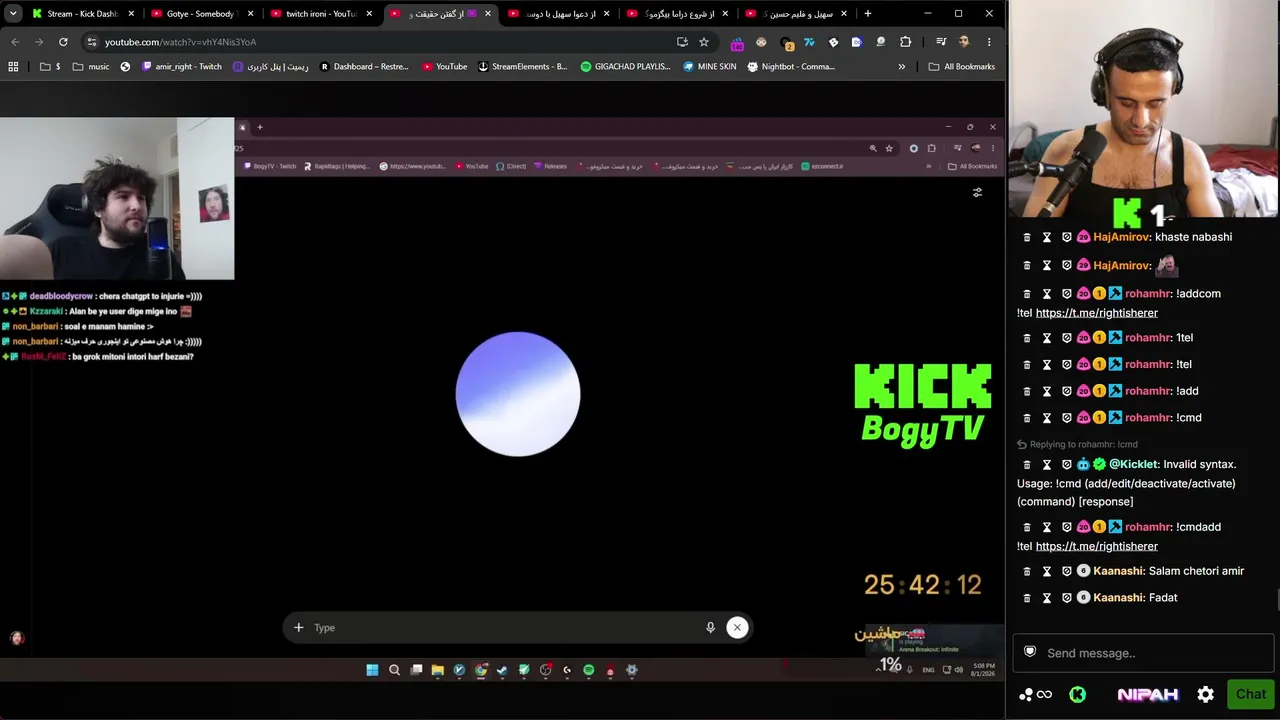This screenshot has height=720, width=1280.
Task: Open the $ bookmarks folder
Action: 49,67
